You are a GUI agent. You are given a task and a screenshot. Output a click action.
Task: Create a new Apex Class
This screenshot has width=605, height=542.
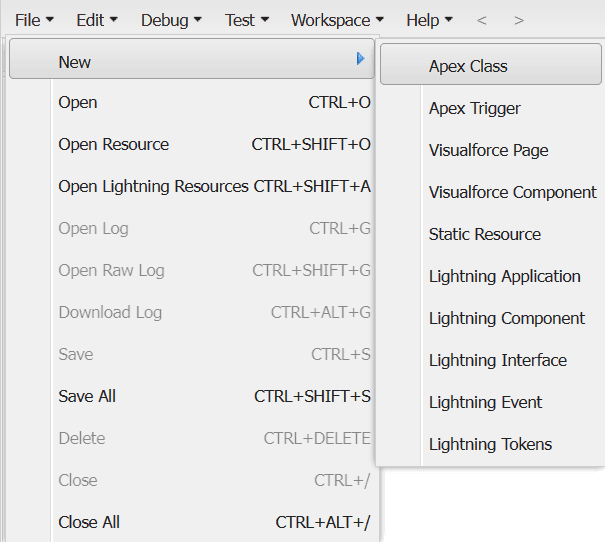[x=491, y=64]
